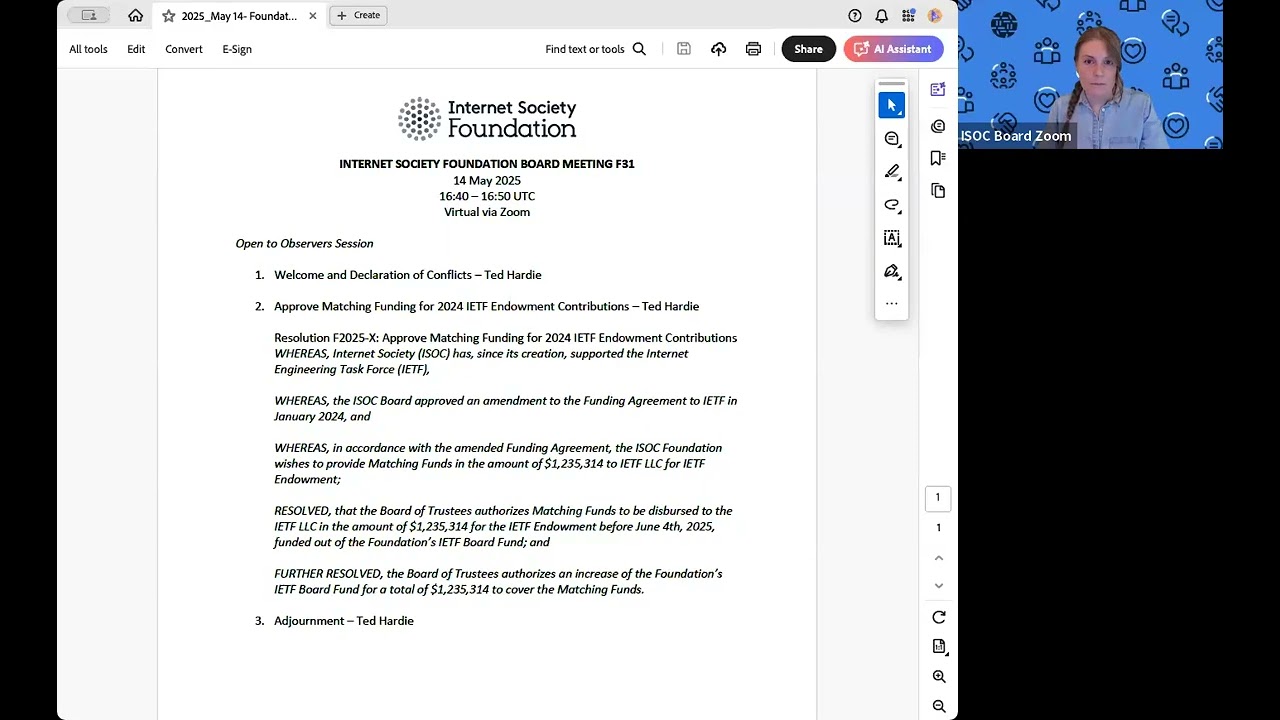This screenshot has width=1280, height=720.
Task: Select the Fill and Sign pen tool
Action: click(x=892, y=272)
